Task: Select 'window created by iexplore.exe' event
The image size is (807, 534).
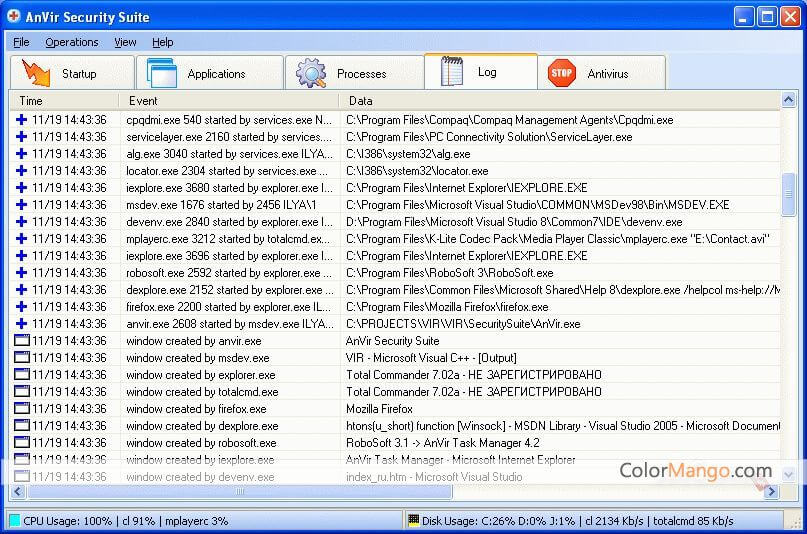Action: pos(200,459)
